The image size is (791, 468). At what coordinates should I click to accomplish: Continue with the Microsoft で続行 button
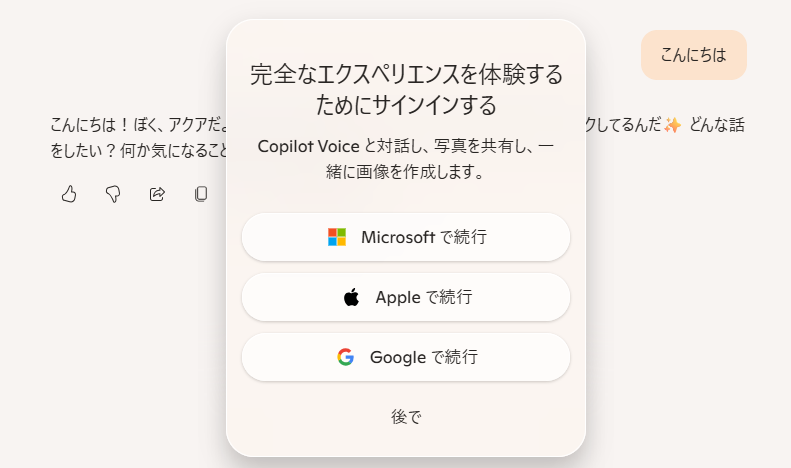pos(406,237)
